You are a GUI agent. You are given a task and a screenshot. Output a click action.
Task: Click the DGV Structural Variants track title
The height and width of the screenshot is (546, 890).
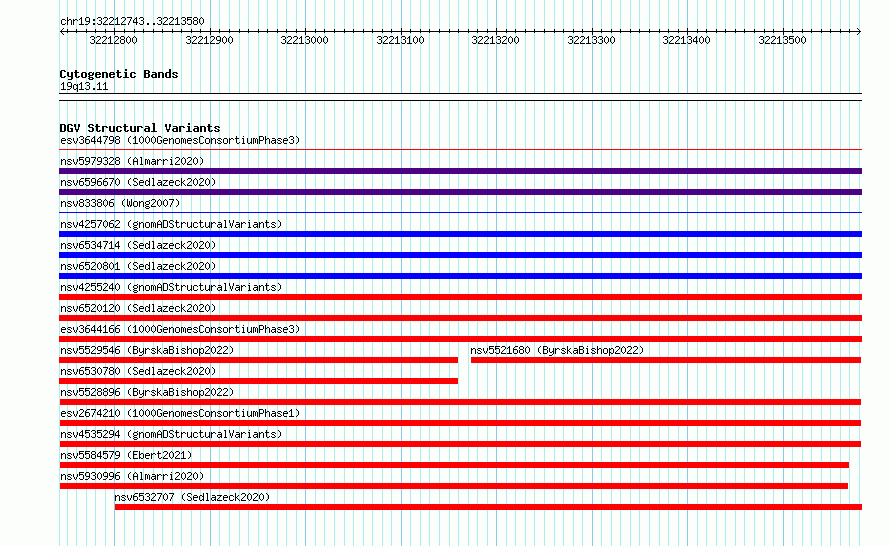tap(140, 128)
